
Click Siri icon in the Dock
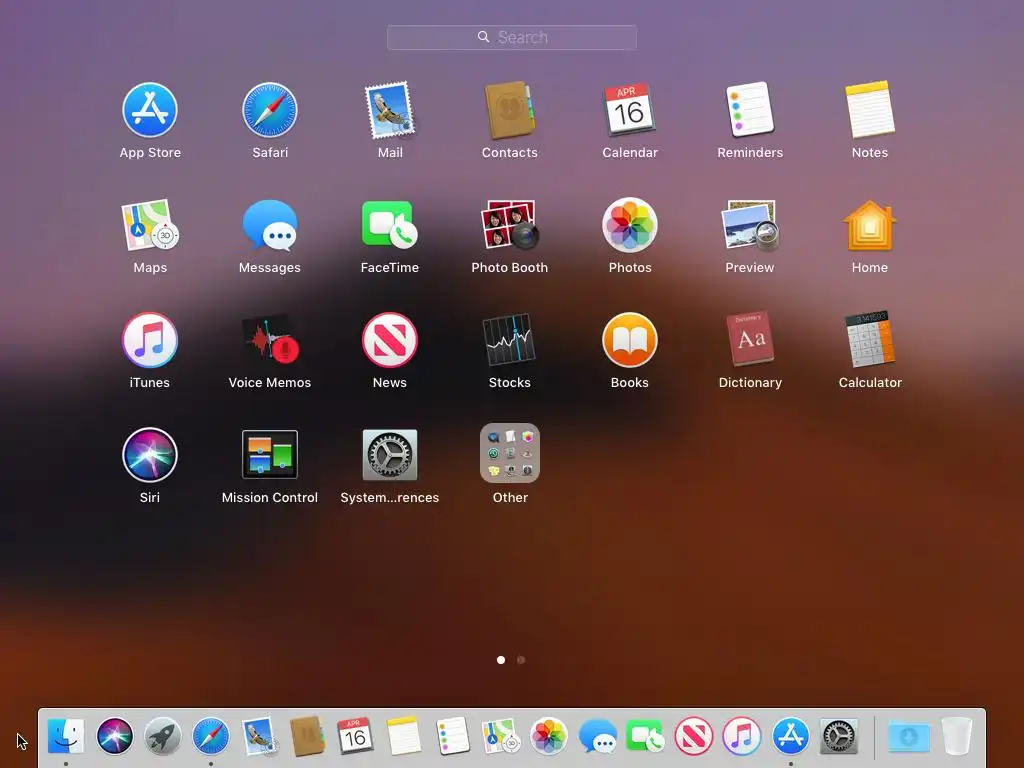(x=114, y=736)
